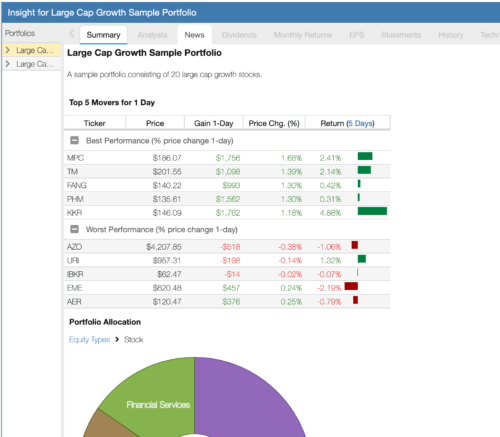Collapse the Best Performance group
Image resolution: width=500 pixels, height=437 pixels.
tap(74, 140)
